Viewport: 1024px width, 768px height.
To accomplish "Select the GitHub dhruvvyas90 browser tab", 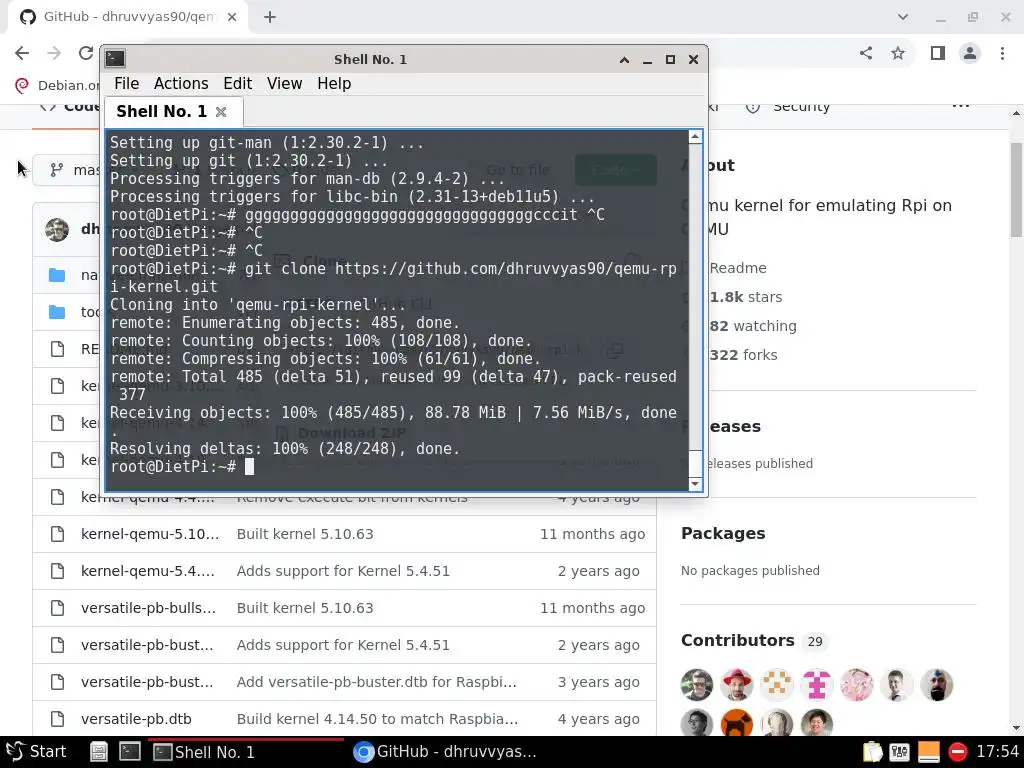I will pyautogui.click(x=128, y=17).
